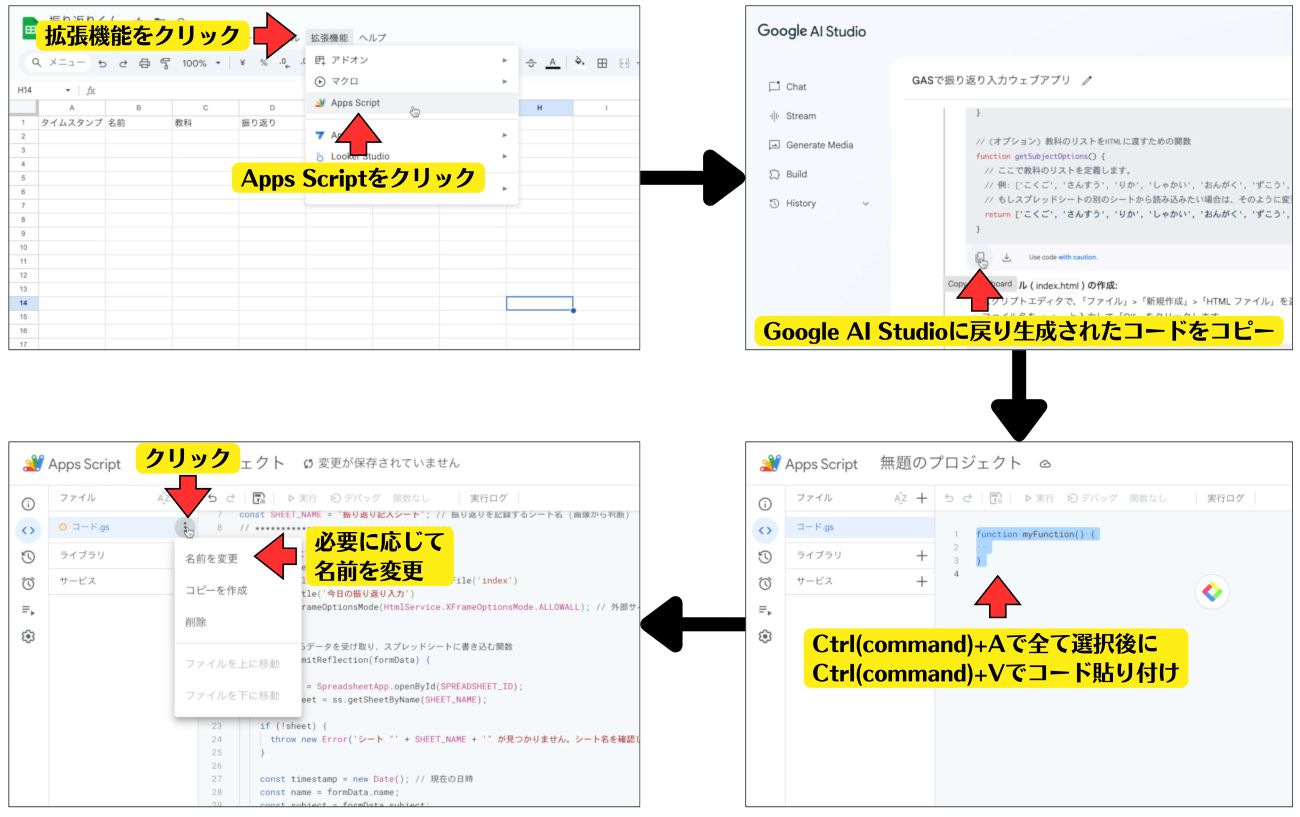This screenshot has height=817, width=1300.
Task: Select the cell containing 名前
Action: 138,122
